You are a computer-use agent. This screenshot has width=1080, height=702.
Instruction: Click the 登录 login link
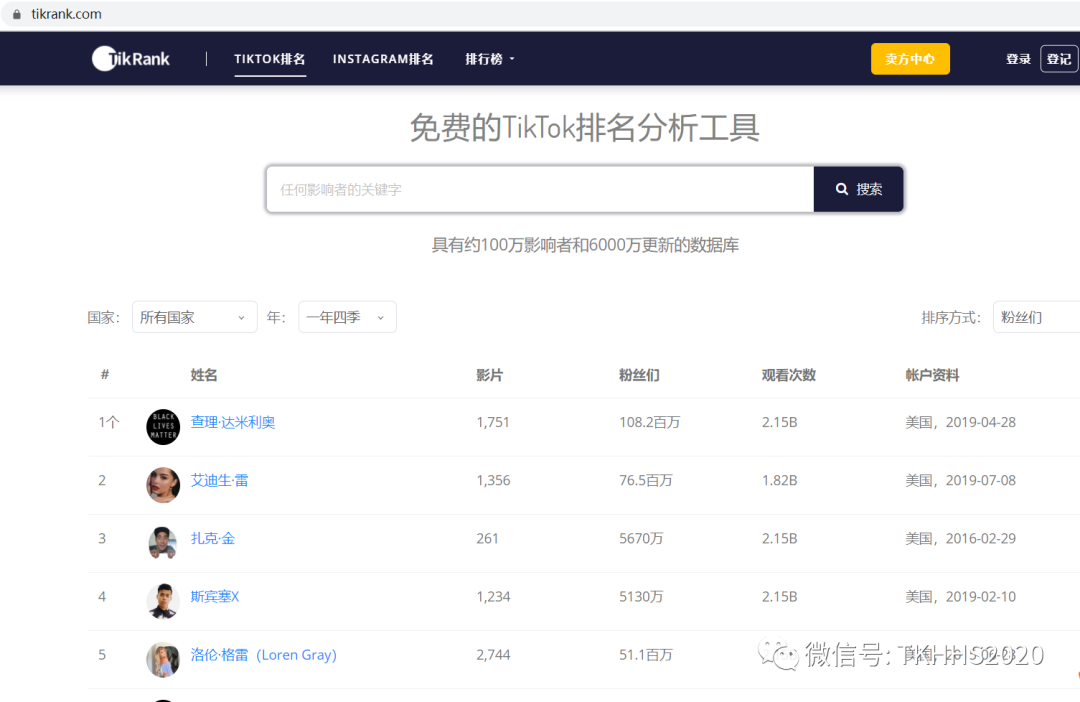click(1018, 59)
